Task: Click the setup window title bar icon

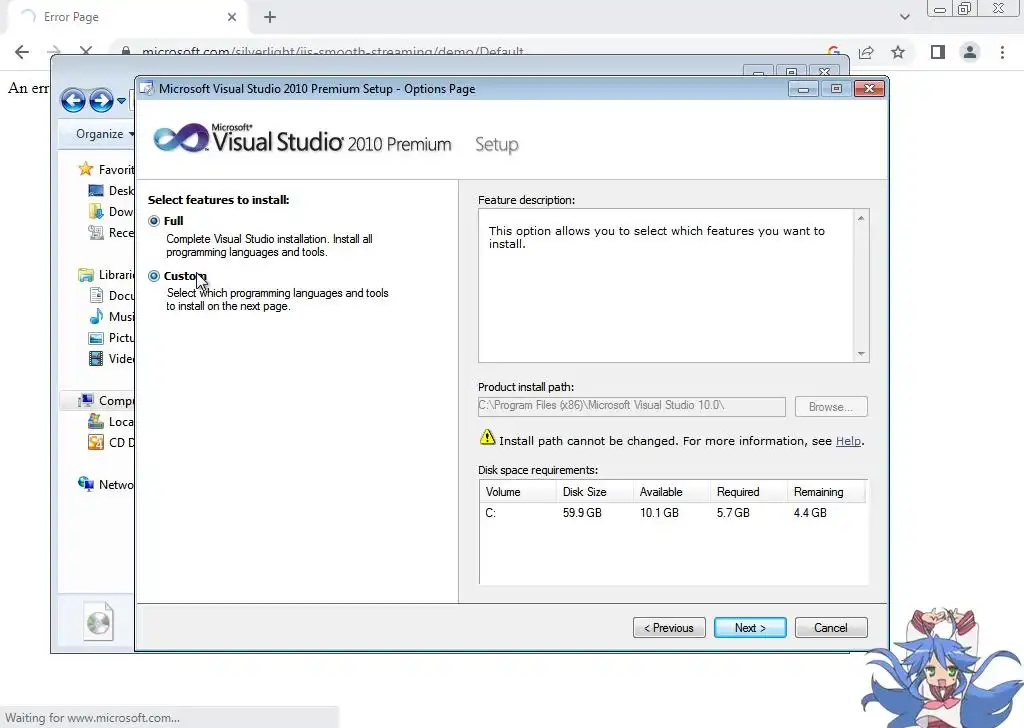Action: pyautogui.click(x=147, y=89)
